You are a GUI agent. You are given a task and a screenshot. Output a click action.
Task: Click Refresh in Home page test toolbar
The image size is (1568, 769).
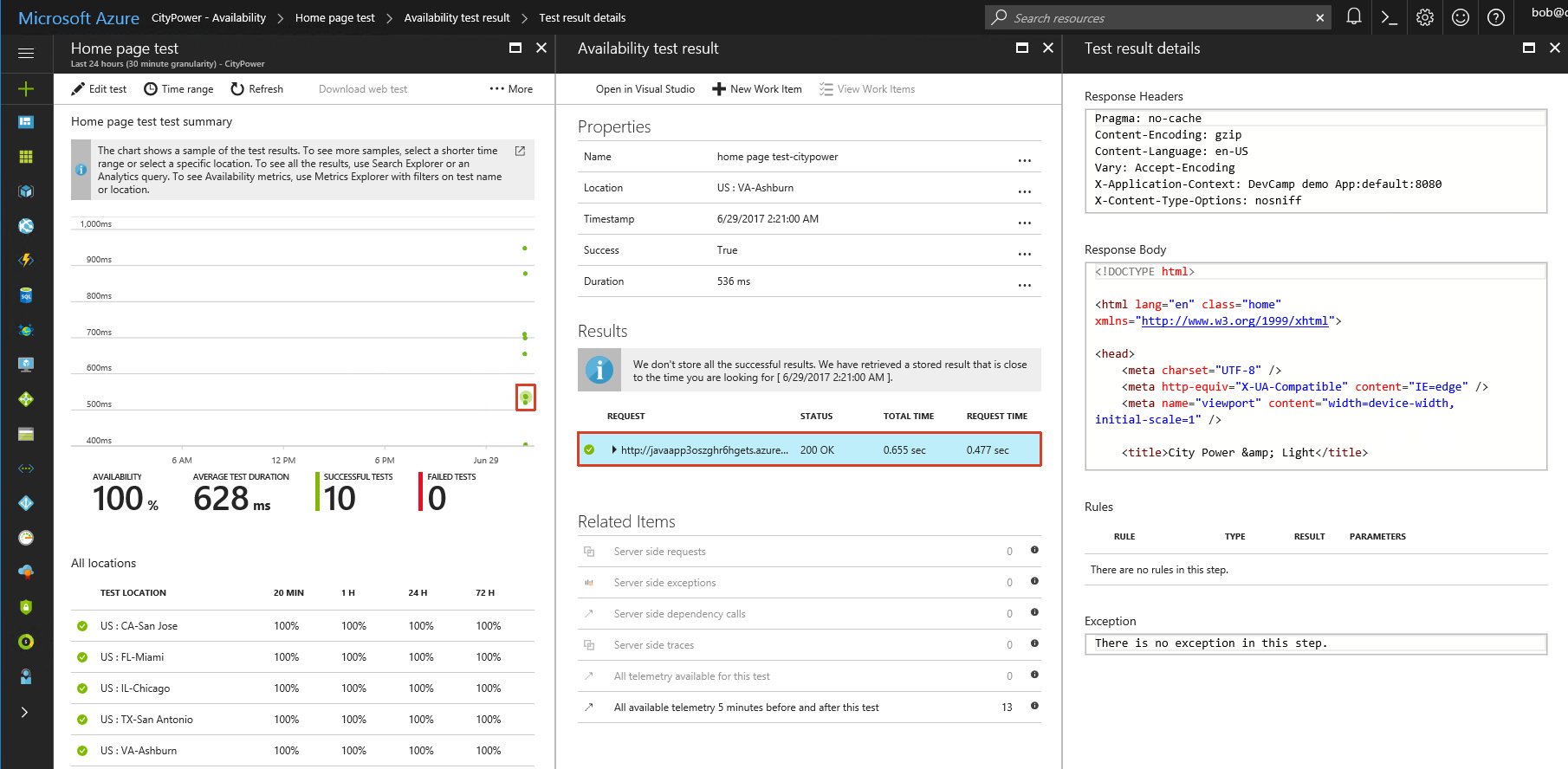coord(257,88)
